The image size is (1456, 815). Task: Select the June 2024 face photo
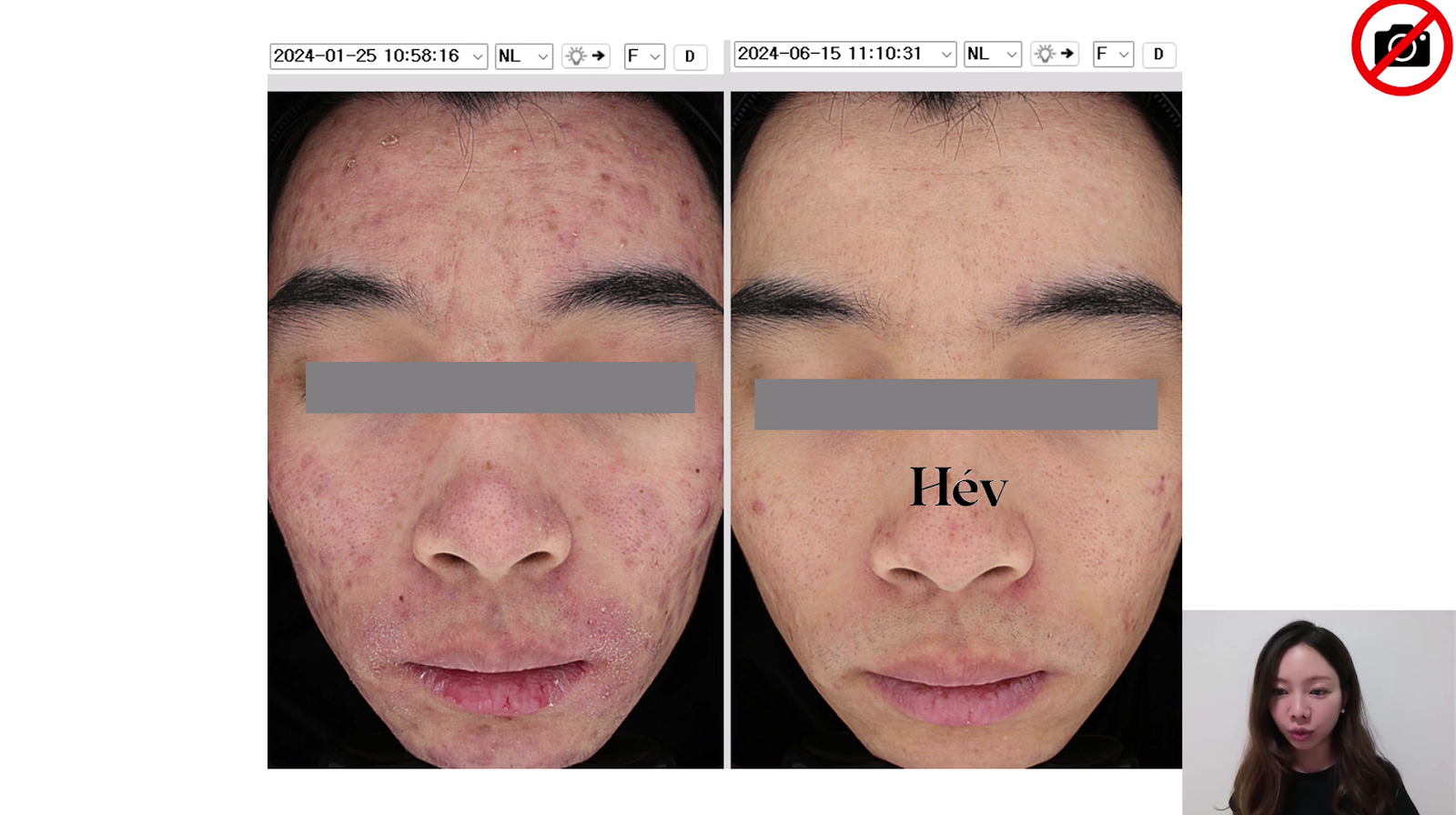click(956, 430)
